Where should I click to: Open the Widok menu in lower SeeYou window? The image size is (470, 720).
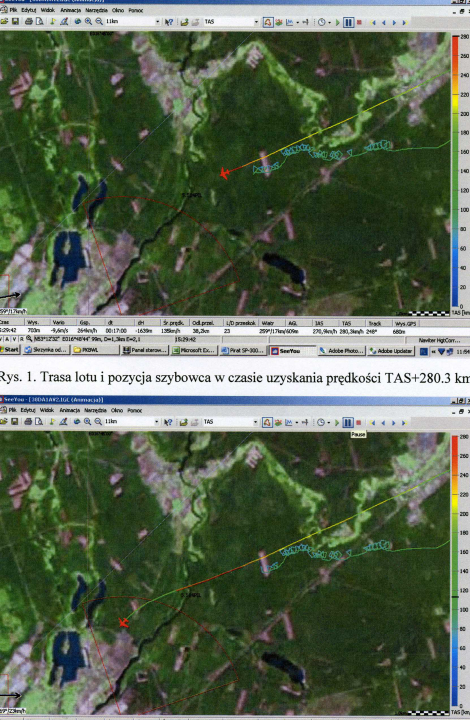pyautogui.click(x=48, y=410)
